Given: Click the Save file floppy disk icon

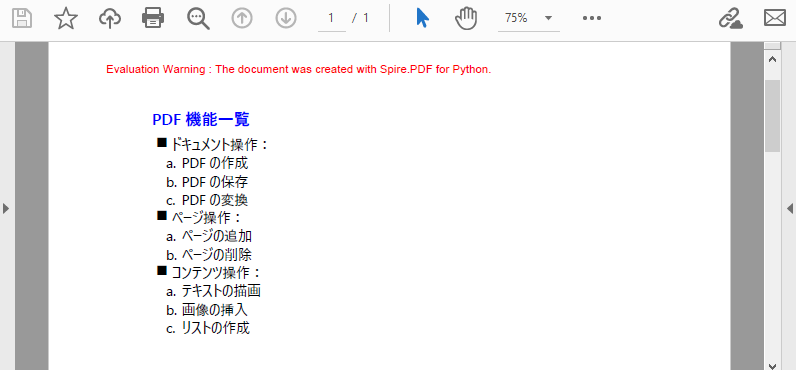Looking at the screenshot, I should 22,19.
